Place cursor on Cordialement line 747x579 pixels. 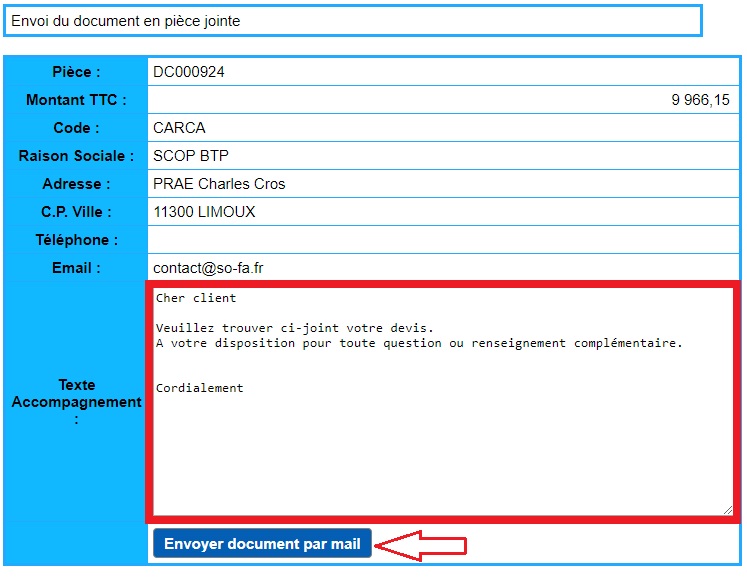(x=200, y=388)
